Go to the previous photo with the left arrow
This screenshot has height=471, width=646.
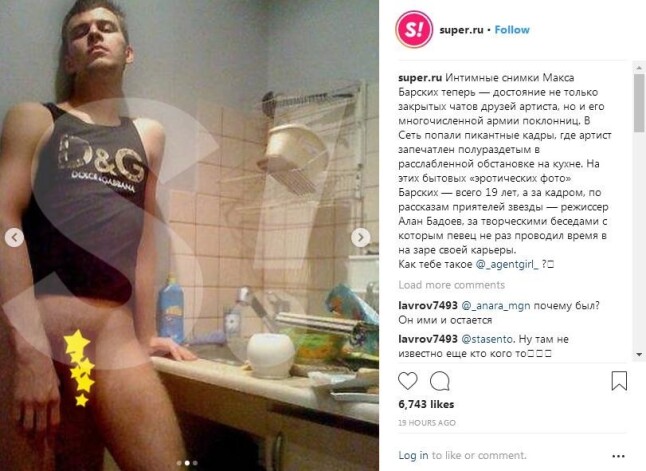(x=14, y=238)
